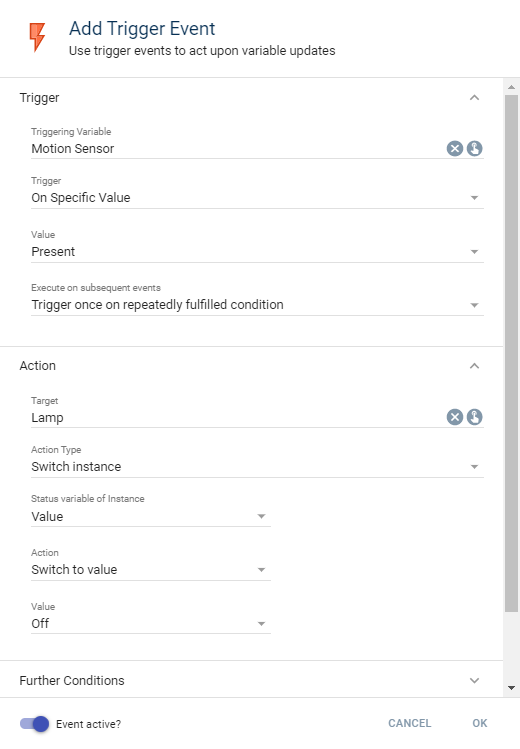This screenshot has height=749, width=520.
Task: Open variable picker for Triggering Variable
Action: [x=474, y=149]
